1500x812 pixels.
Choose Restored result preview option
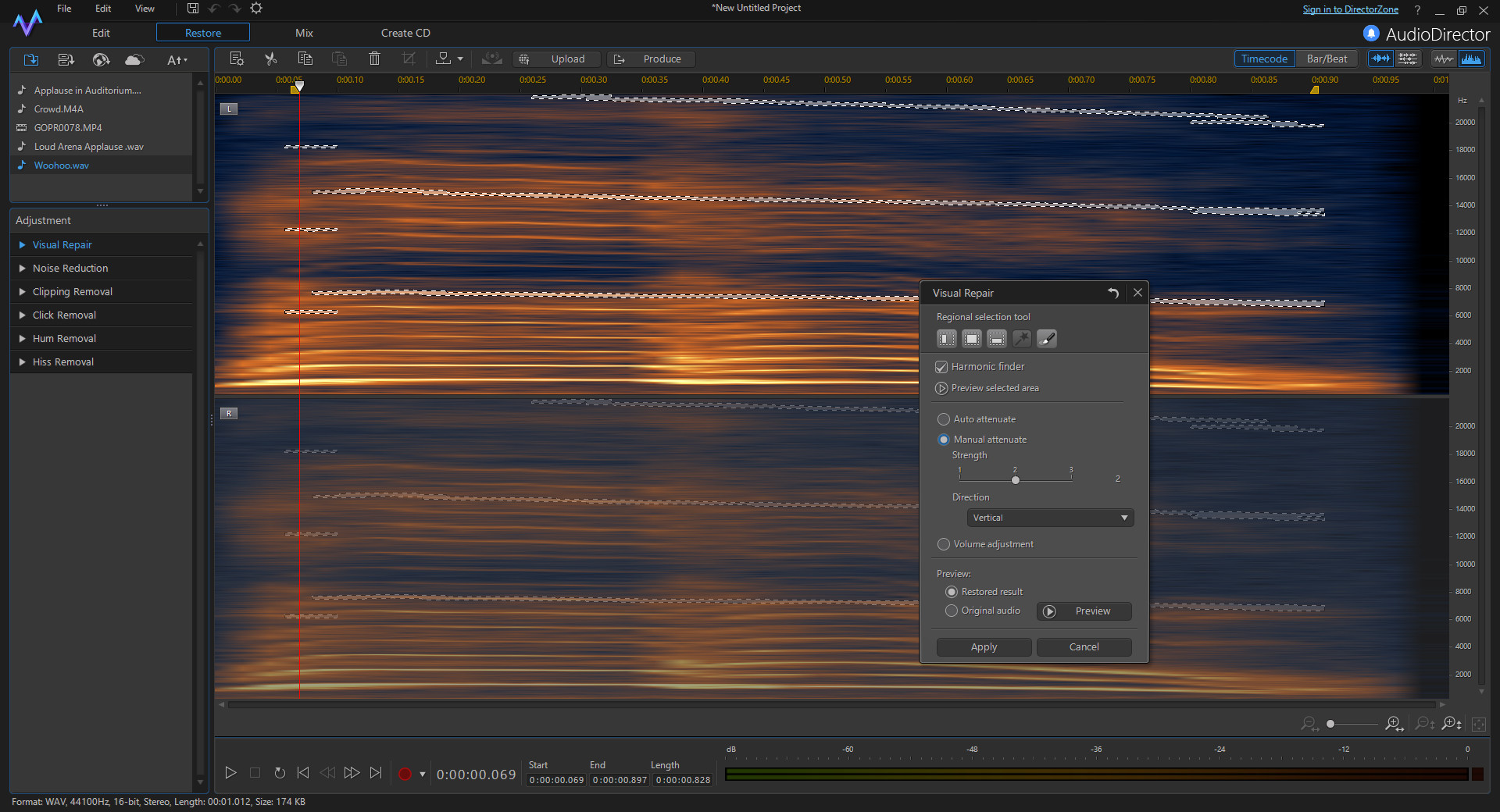(952, 592)
